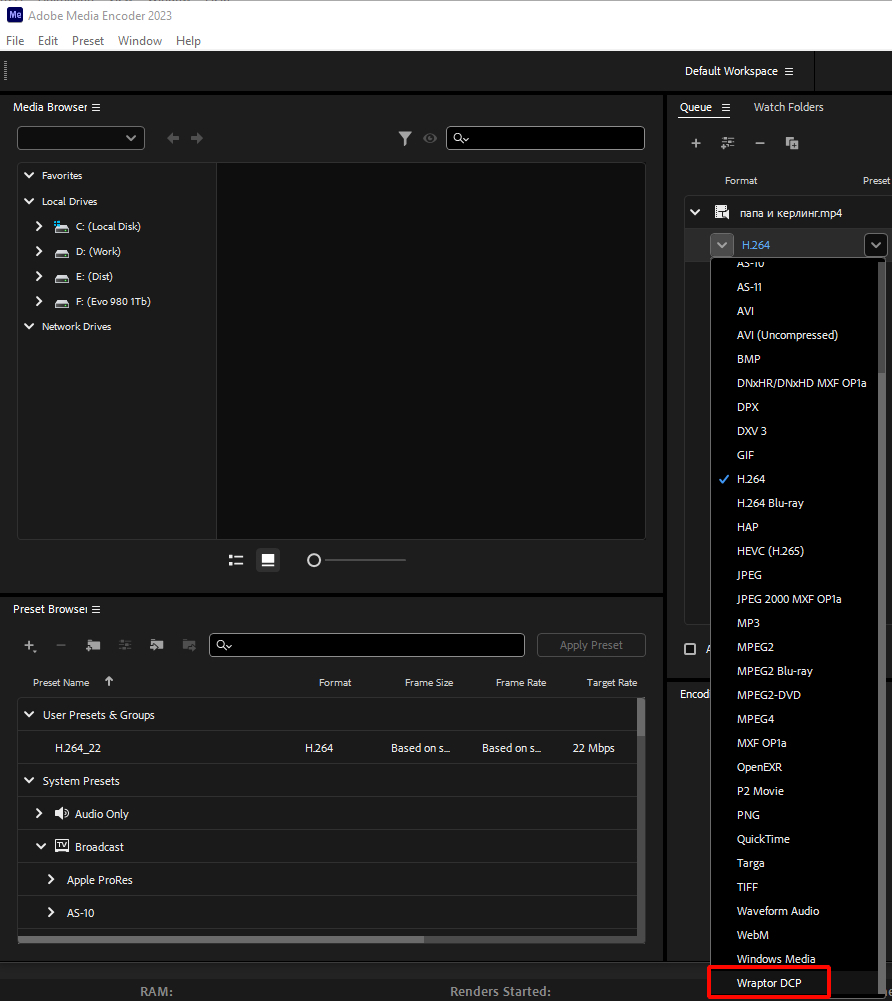Open the Preset menu in menu bar
This screenshot has width=892, height=1001.
pyautogui.click(x=88, y=41)
